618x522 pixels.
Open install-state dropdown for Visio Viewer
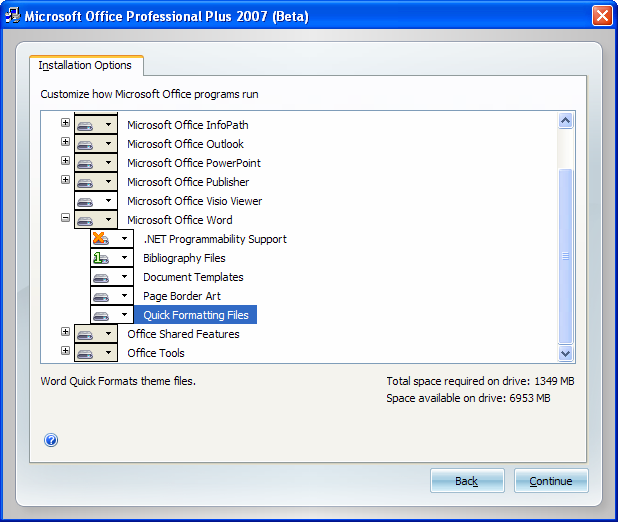point(96,201)
